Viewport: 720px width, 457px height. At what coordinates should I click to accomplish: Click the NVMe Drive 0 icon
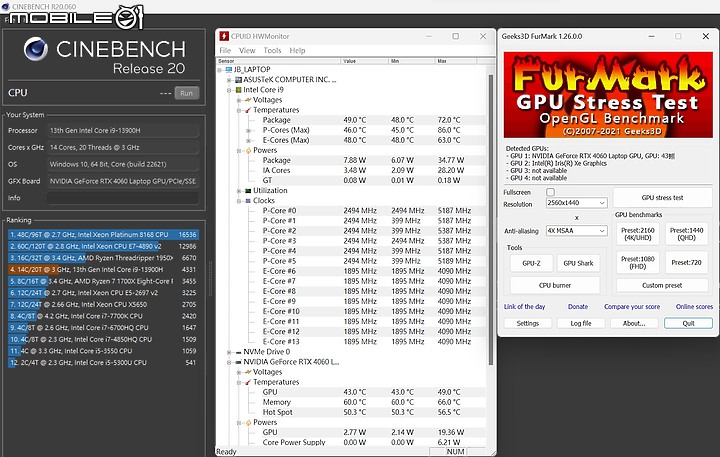238,352
